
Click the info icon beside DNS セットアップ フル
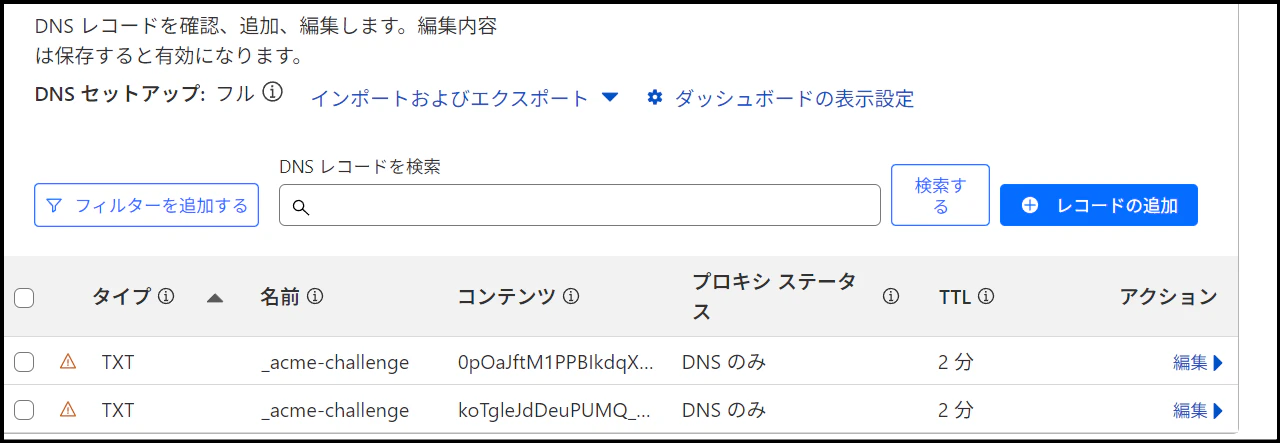(272, 92)
